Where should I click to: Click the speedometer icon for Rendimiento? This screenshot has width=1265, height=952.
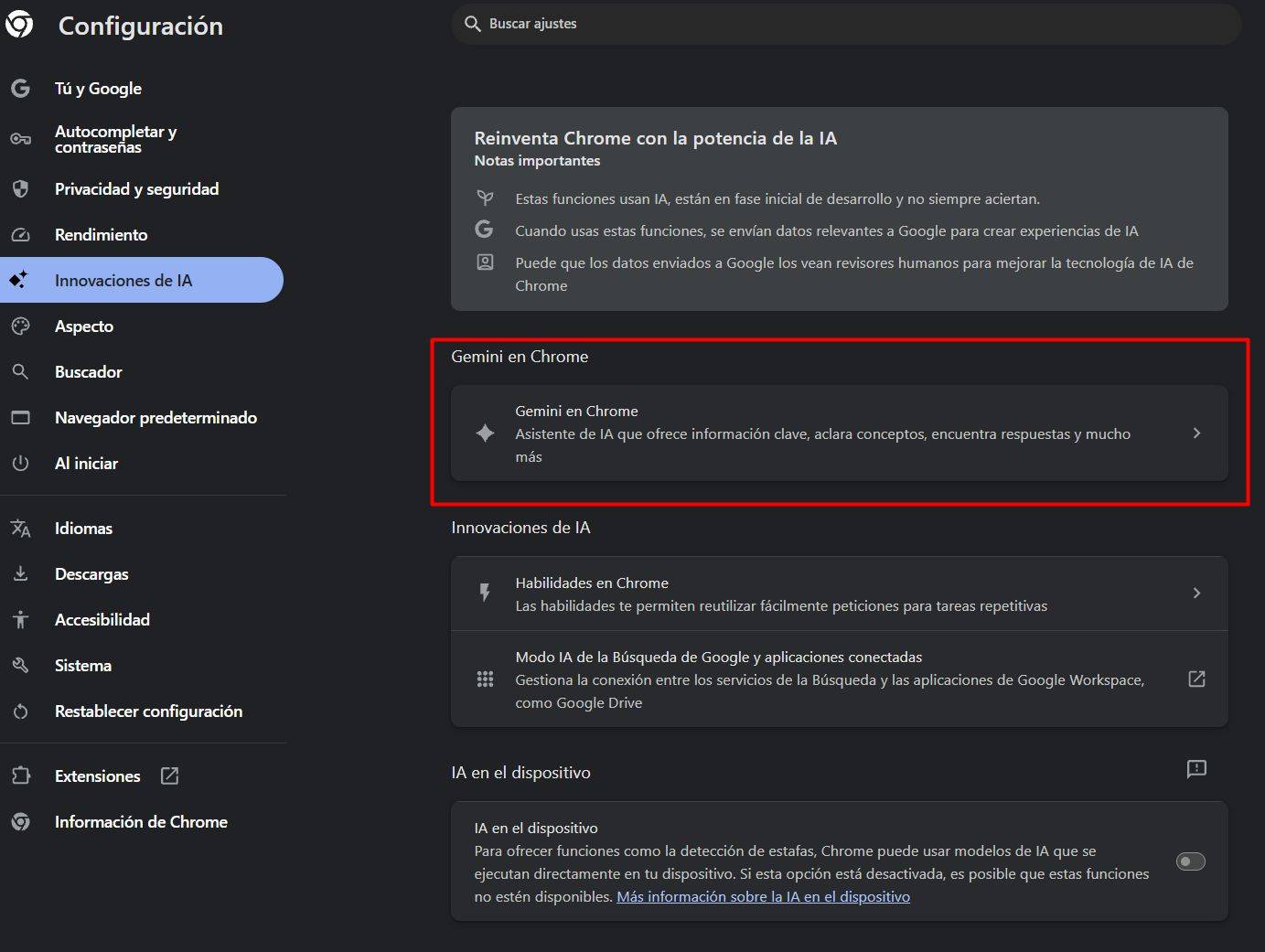(x=20, y=235)
